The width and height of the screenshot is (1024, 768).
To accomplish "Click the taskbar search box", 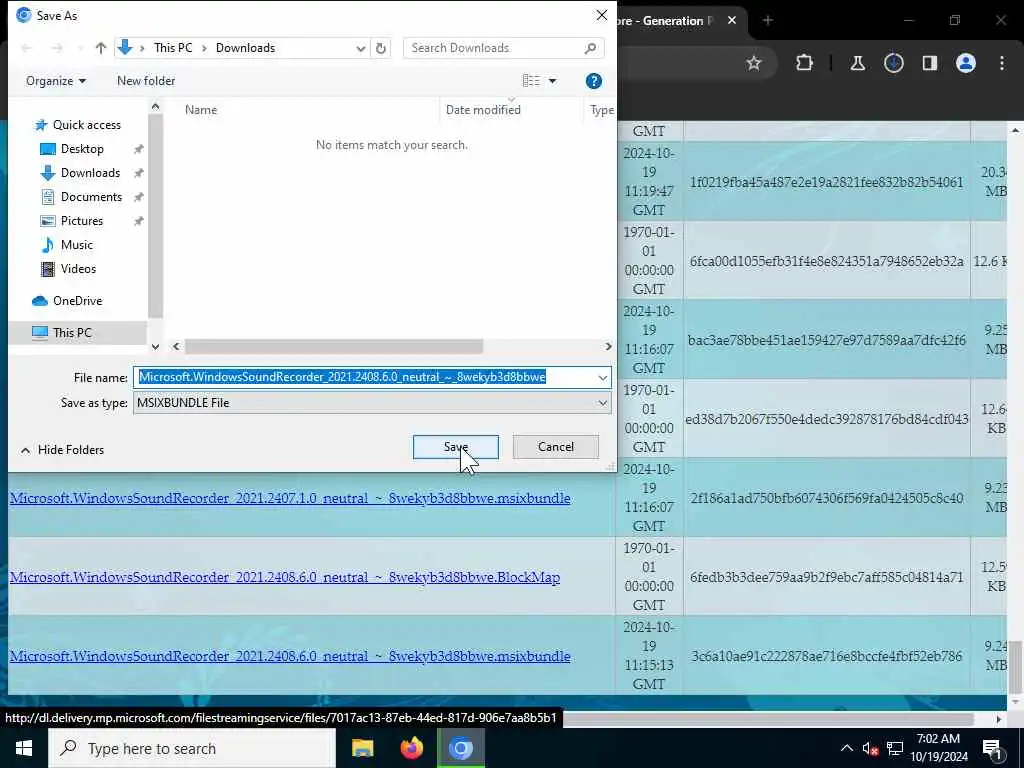I will tap(192, 748).
